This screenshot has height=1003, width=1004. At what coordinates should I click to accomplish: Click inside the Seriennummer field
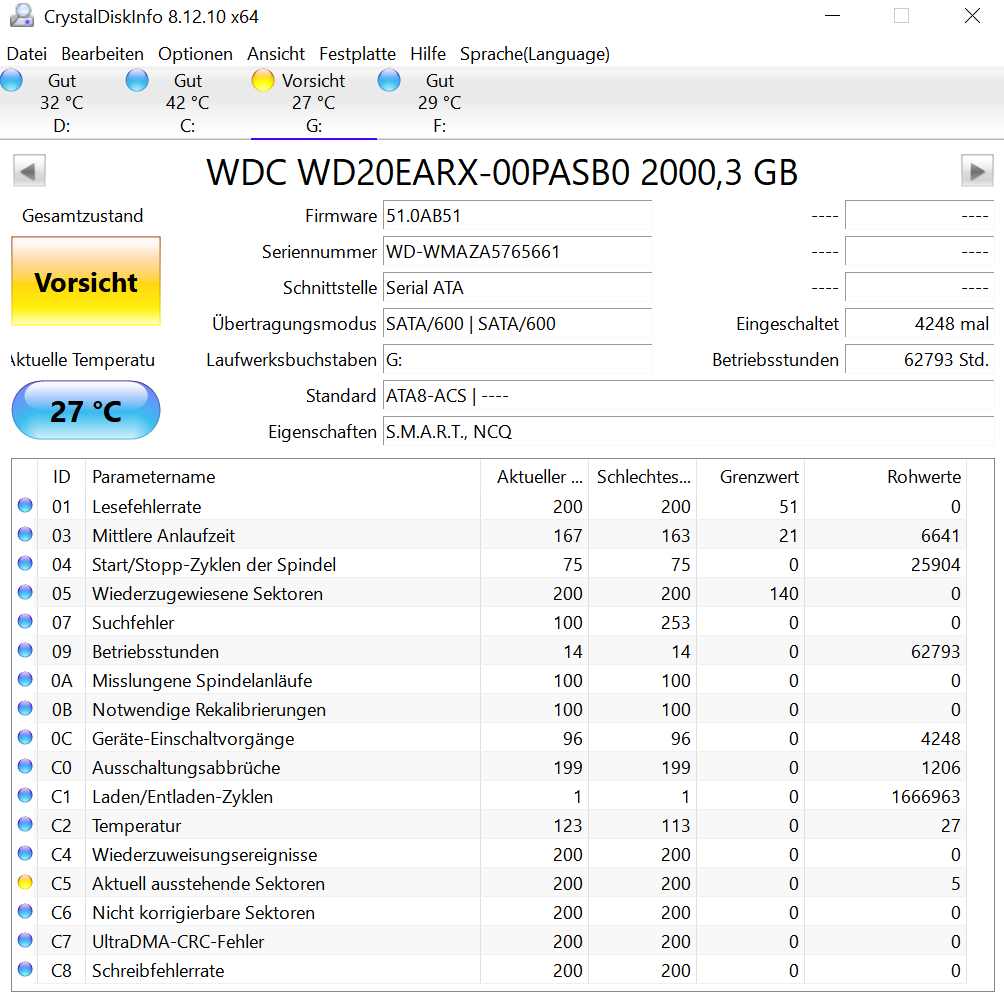[516, 252]
